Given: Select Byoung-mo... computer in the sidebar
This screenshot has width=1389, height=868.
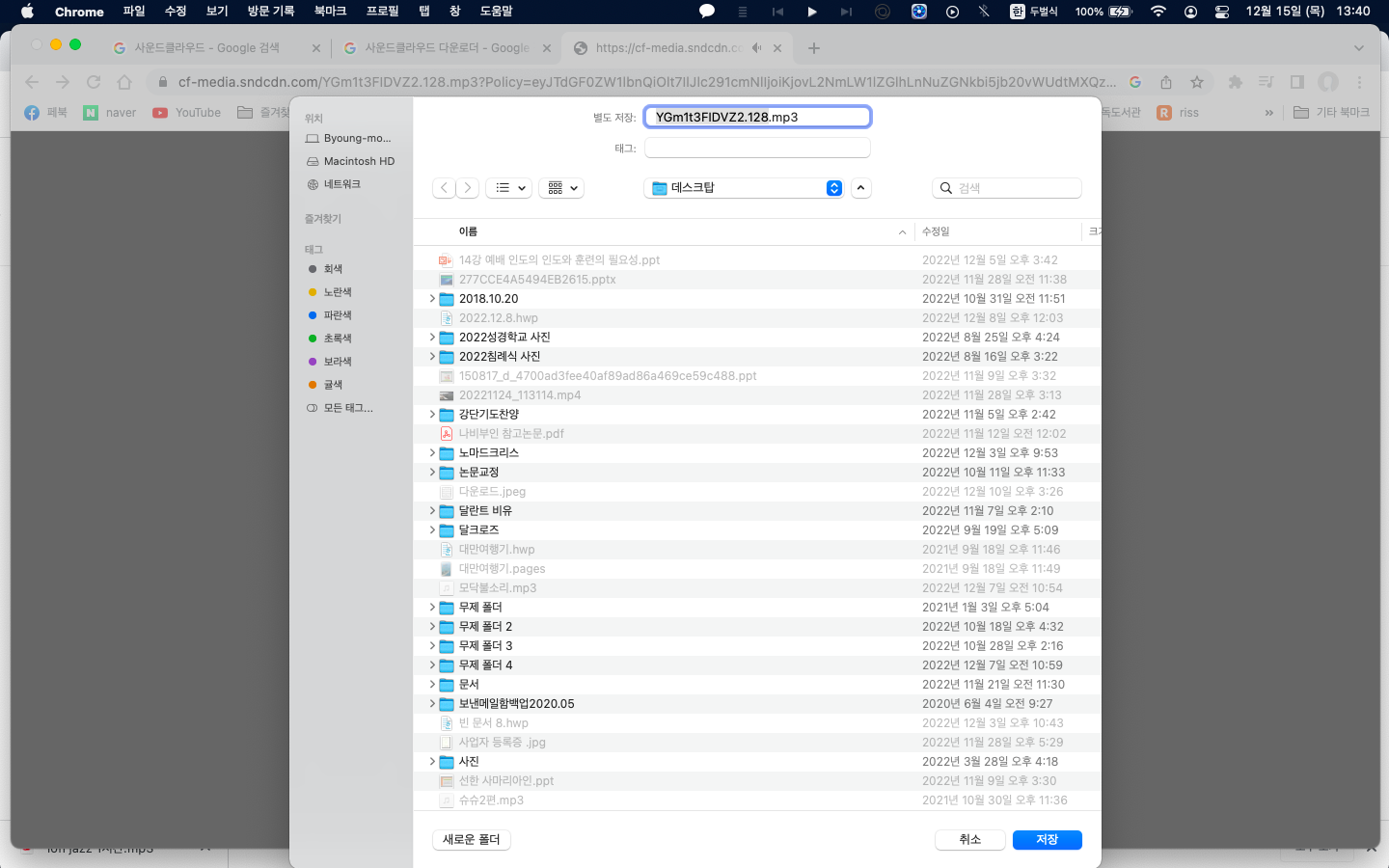Looking at the screenshot, I should (x=349, y=138).
